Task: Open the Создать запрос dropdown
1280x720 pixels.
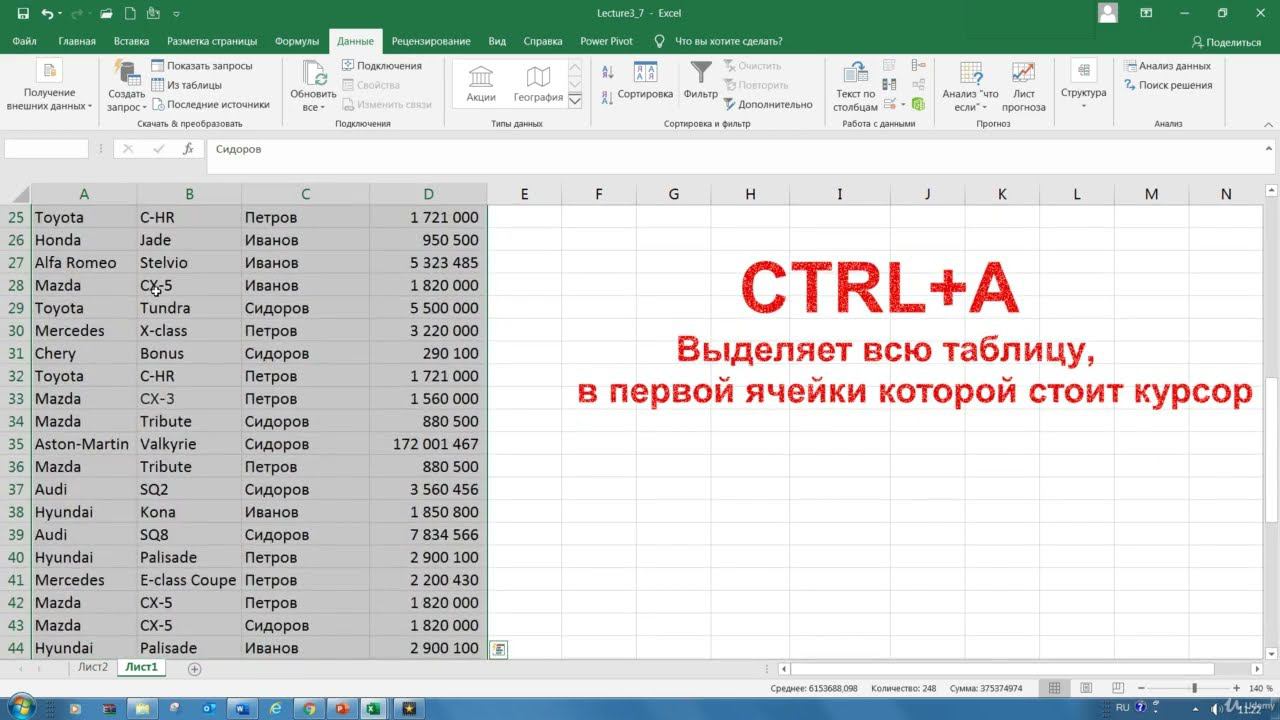Action: tap(127, 86)
